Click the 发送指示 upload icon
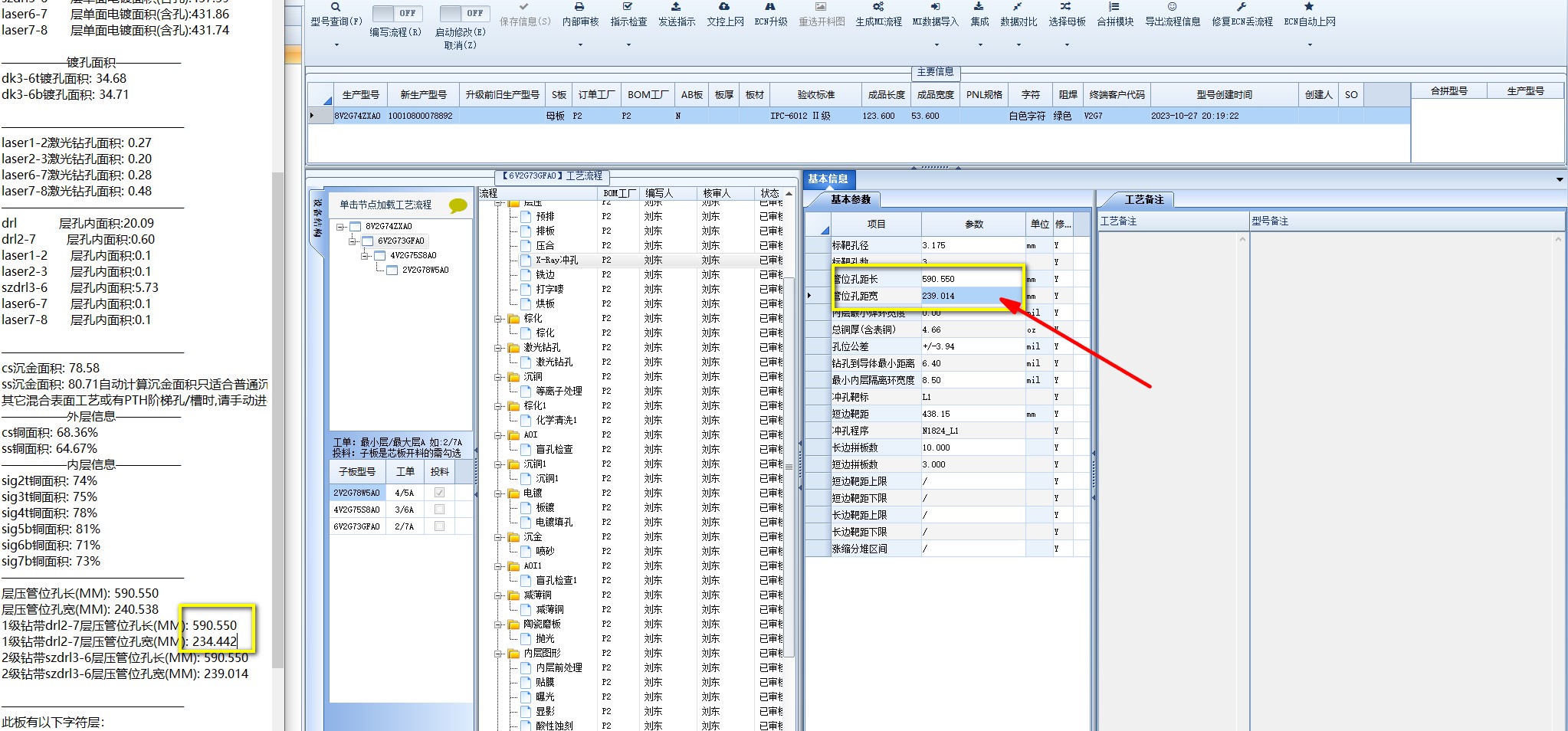This screenshot has width=1568, height=731. [676, 6]
